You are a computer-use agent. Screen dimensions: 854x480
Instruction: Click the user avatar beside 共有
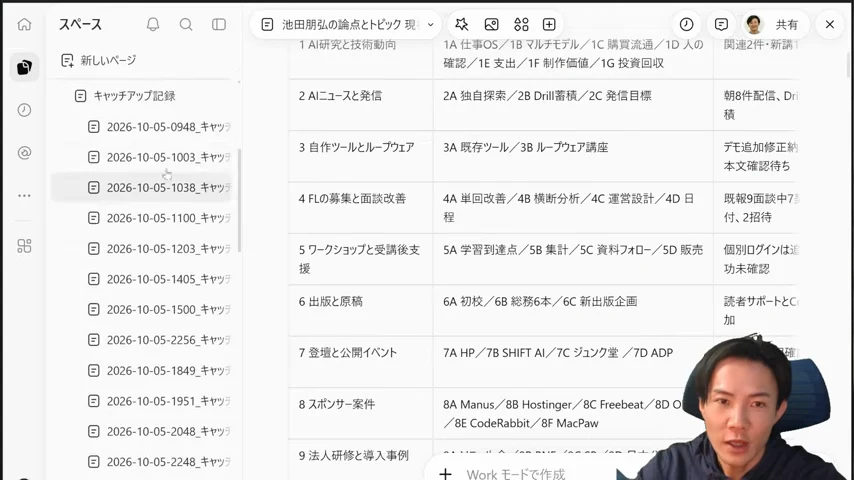[754, 25]
